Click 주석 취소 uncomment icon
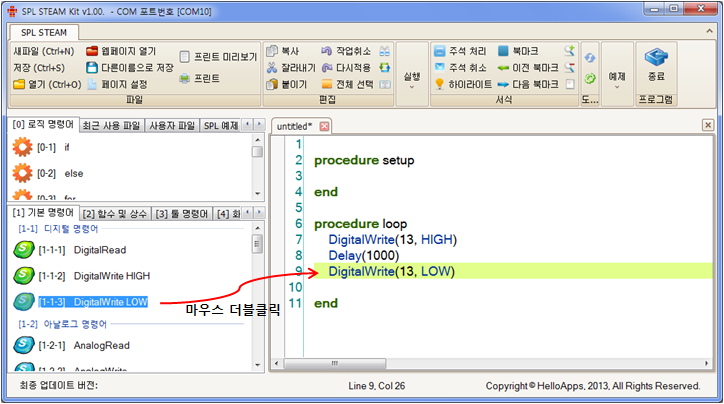The image size is (724, 404). click(x=440, y=68)
